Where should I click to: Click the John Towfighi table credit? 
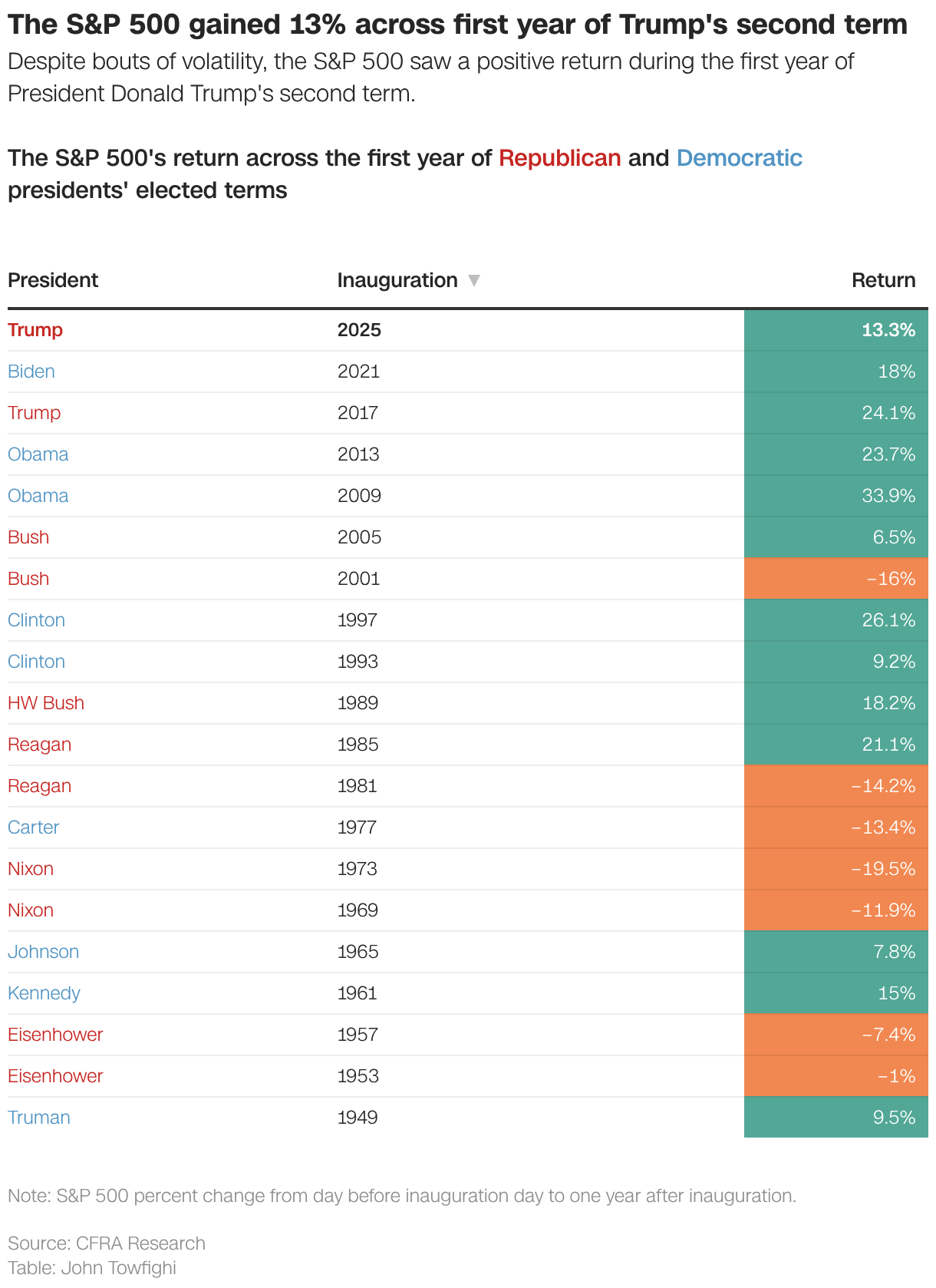tap(118, 1268)
